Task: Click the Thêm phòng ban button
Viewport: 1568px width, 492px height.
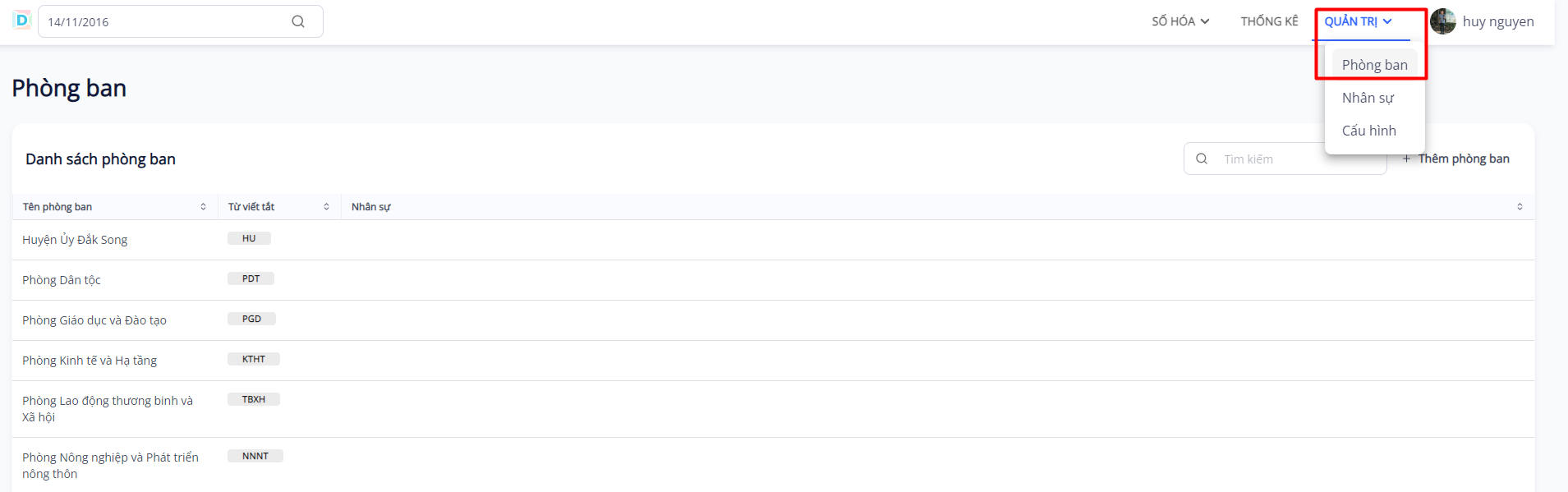Action: pyautogui.click(x=1463, y=159)
